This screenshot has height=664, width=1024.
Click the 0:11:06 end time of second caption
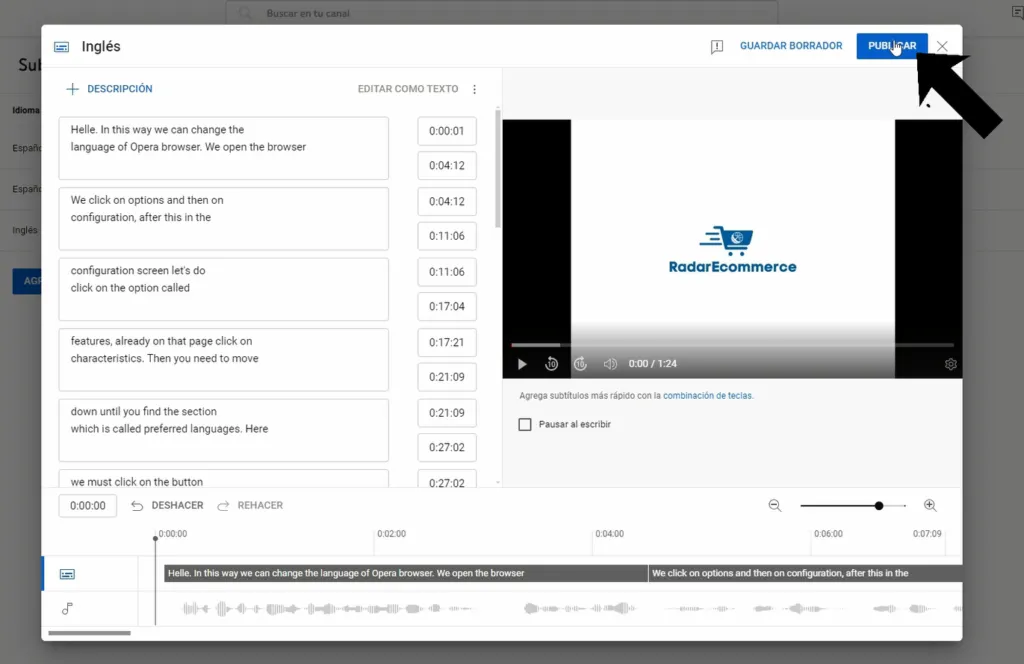pos(447,236)
